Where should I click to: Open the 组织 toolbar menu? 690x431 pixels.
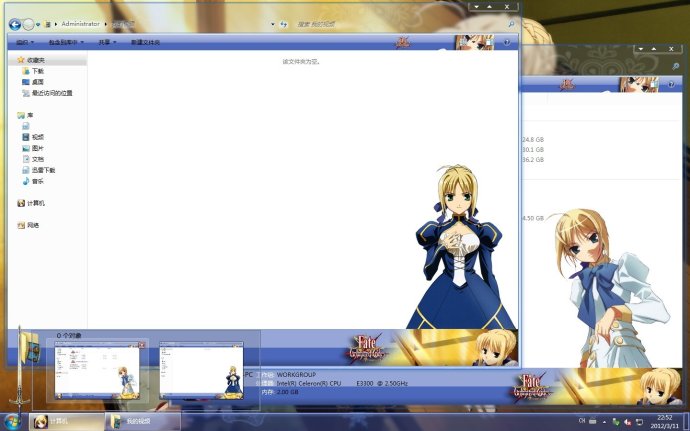(x=25, y=42)
